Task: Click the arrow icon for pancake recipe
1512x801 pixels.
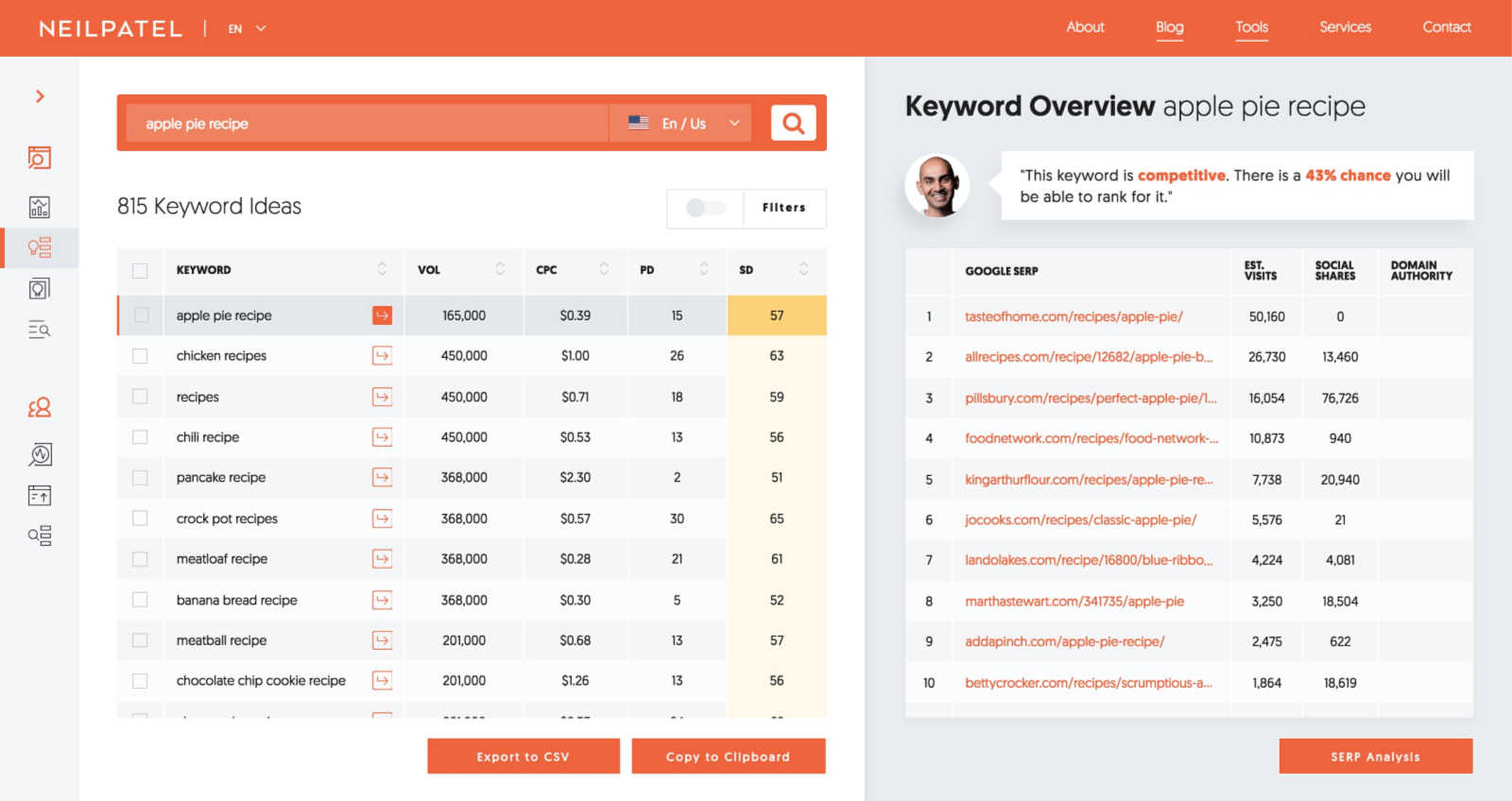Action: click(x=382, y=478)
